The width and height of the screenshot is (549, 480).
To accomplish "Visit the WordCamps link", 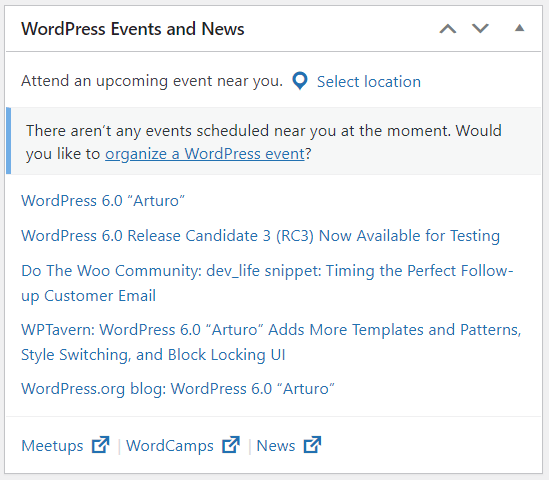I will [x=170, y=446].
